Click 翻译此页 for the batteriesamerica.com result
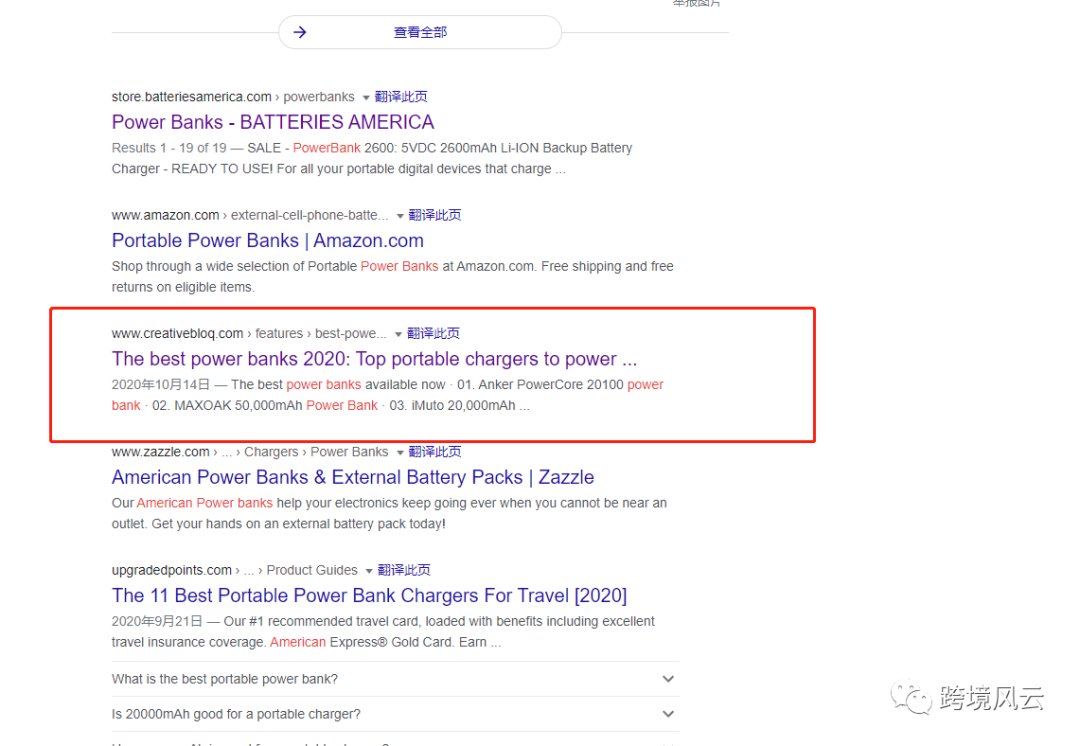Image resolution: width=1080 pixels, height=746 pixels. coord(401,96)
